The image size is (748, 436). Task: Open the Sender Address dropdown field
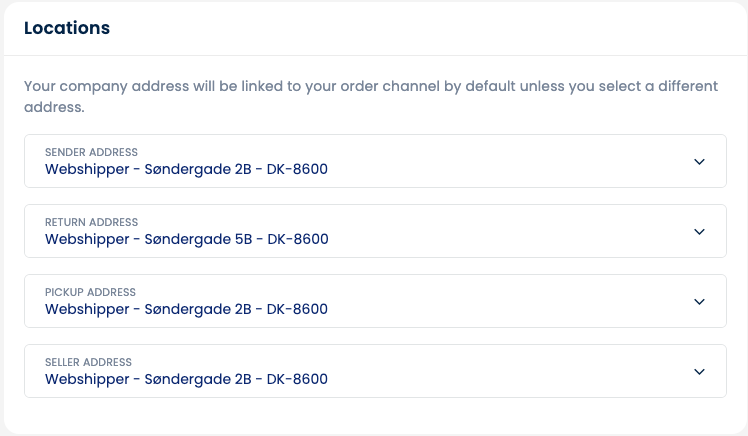coord(375,161)
